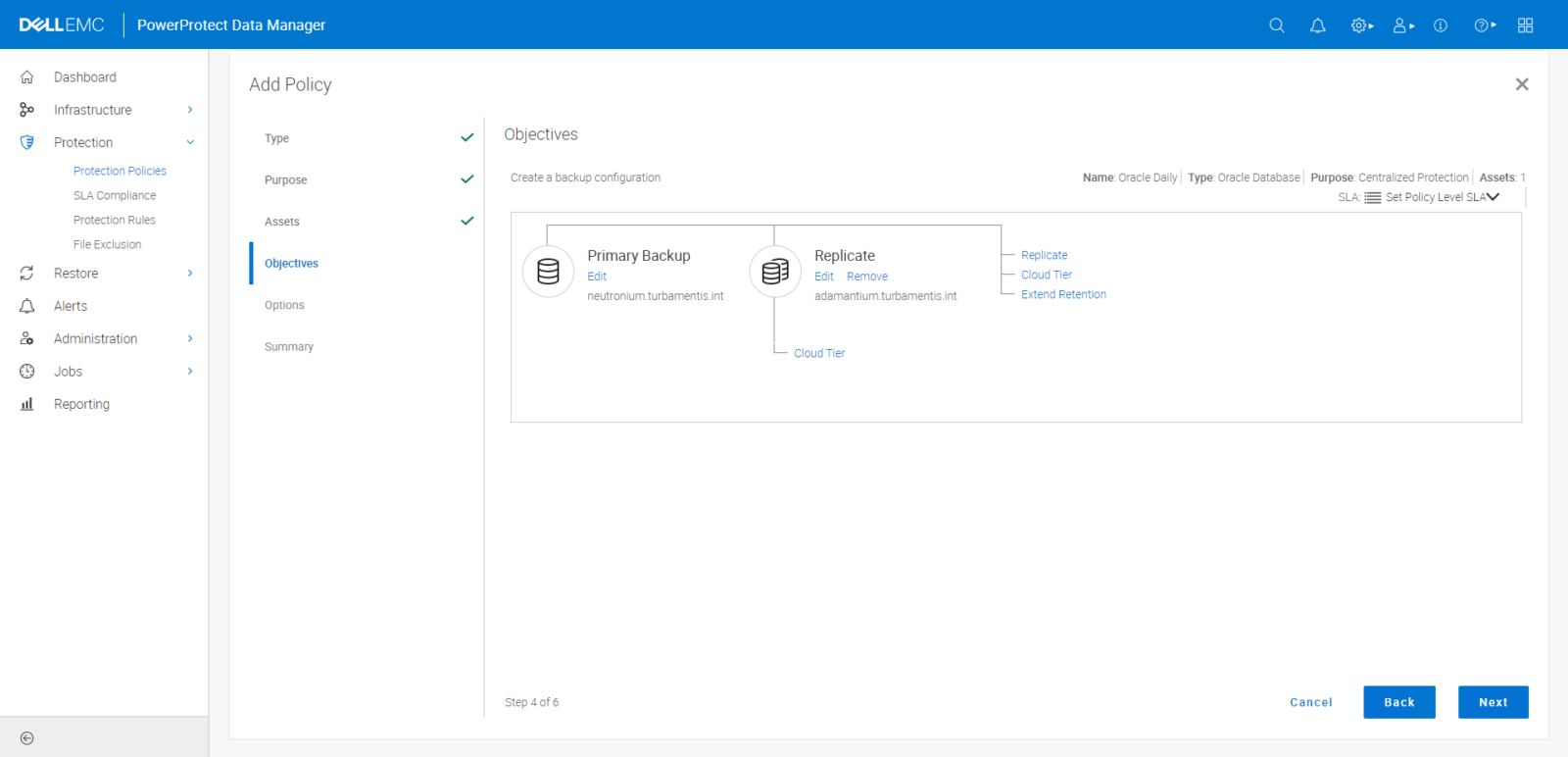Open Protection Rules submenu item
Screen dimensions: 1568x757
(115, 220)
